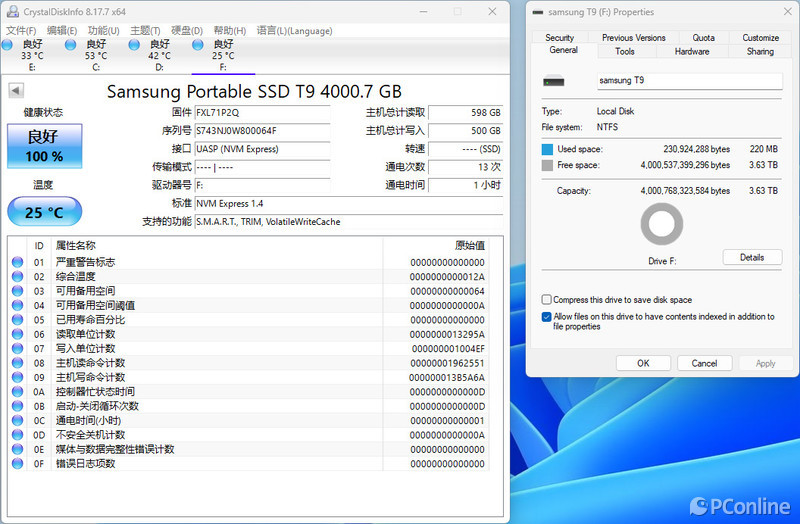Switch to the Hardware tab
The width and height of the screenshot is (800, 524).
pos(691,51)
